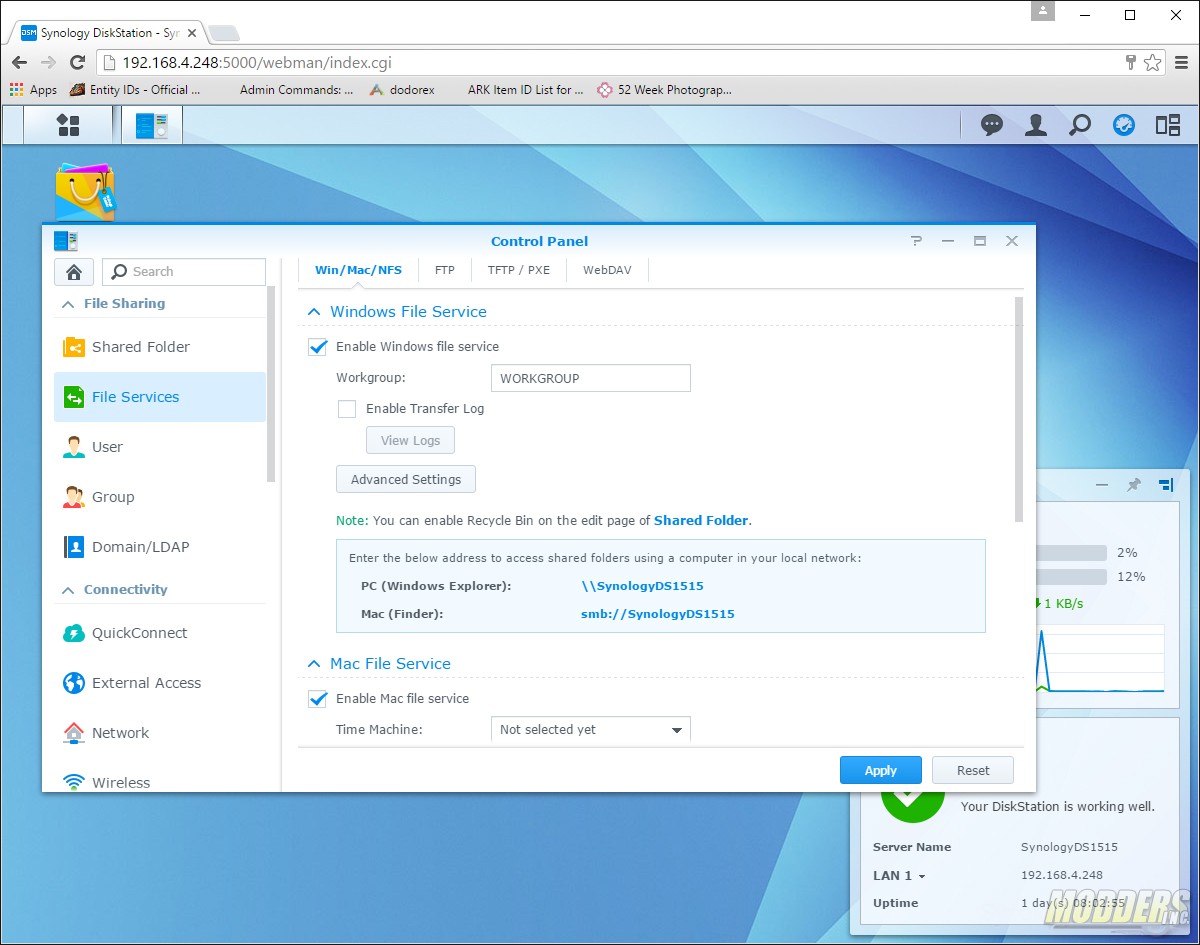This screenshot has width=1200, height=945.
Task: Click the main content vertical scrollbar
Action: [1019, 409]
